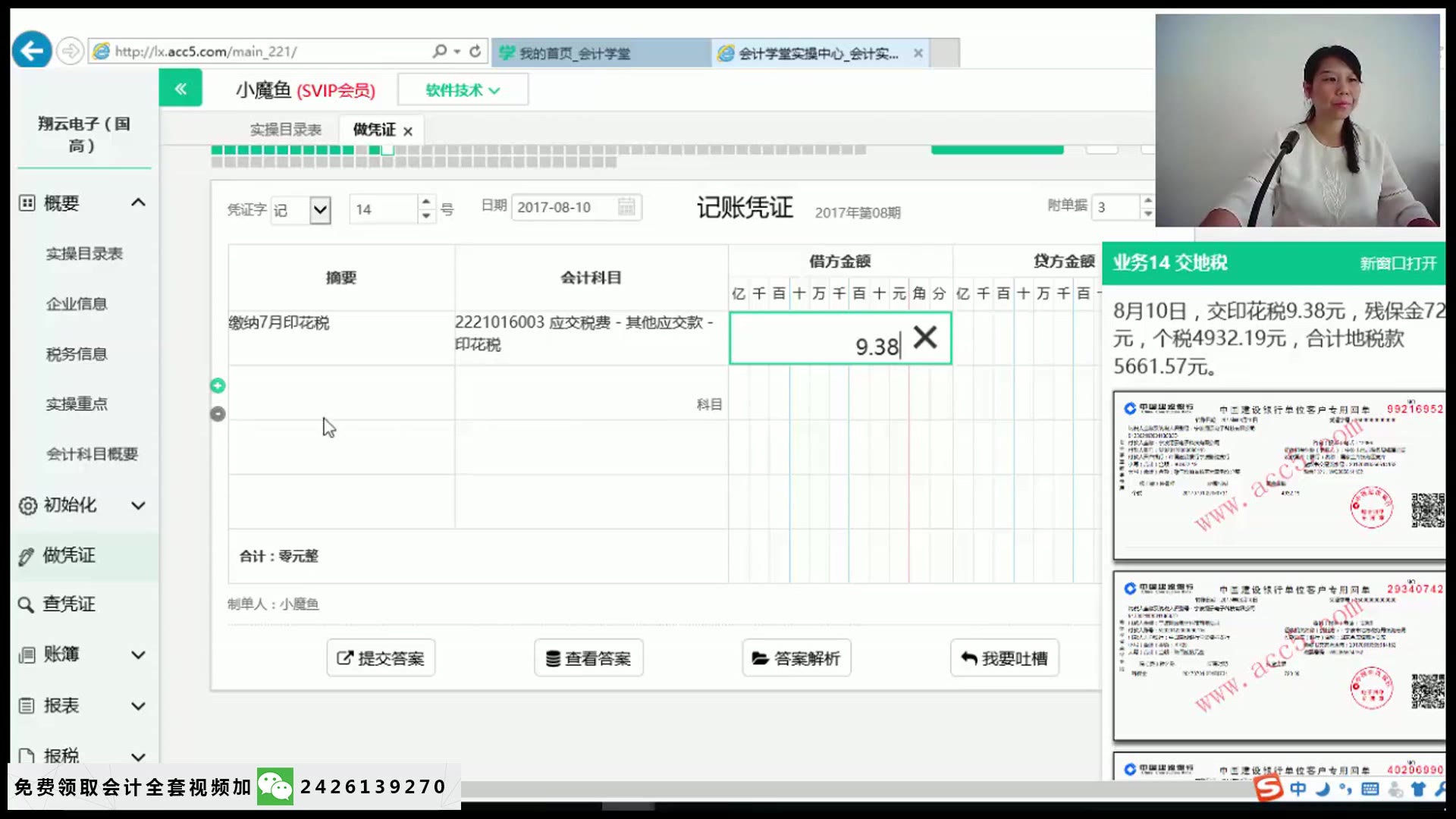Viewport: 1456px width, 819px height.
Task: Click the gray remove row minus icon
Action: coord(218,414)
